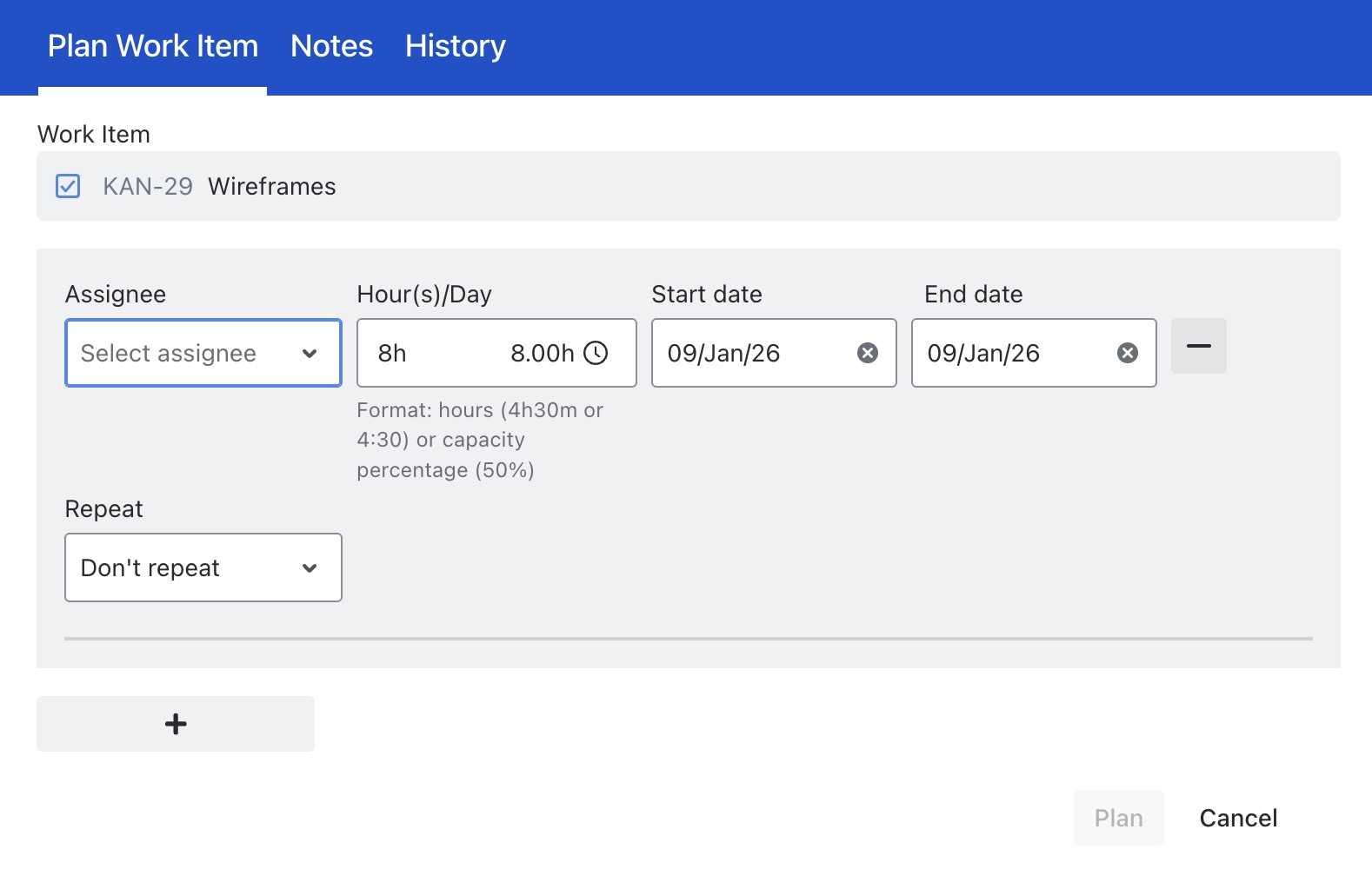
Task: Click the KAN-29 issue key
Action: click(x=148, y=187)
